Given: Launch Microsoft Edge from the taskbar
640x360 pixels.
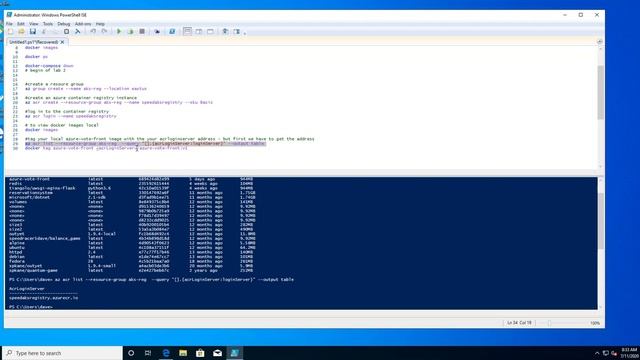Looking at the screenshot, I should point(166,353).
